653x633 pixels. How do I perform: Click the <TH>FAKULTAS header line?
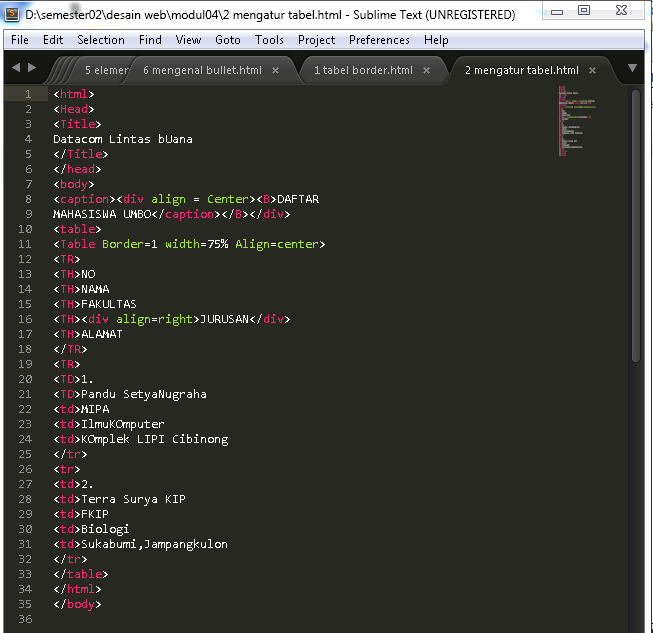point(95,304)
